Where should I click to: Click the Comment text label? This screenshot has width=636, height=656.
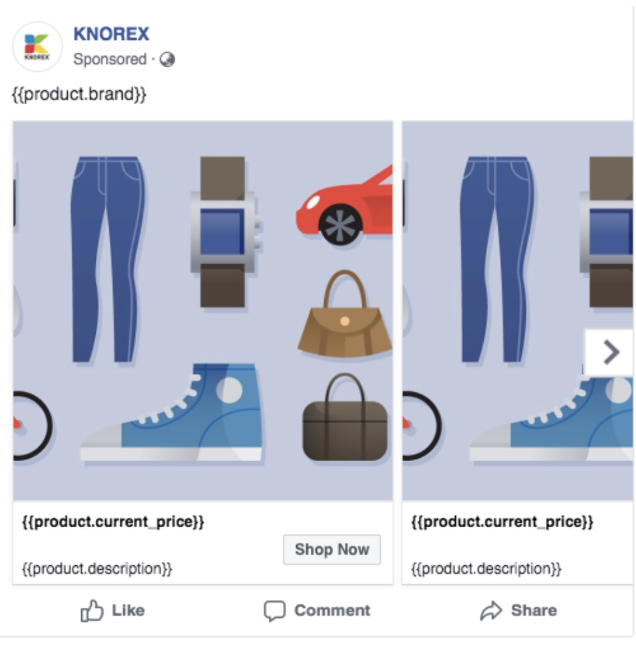(x=332, y=610)
